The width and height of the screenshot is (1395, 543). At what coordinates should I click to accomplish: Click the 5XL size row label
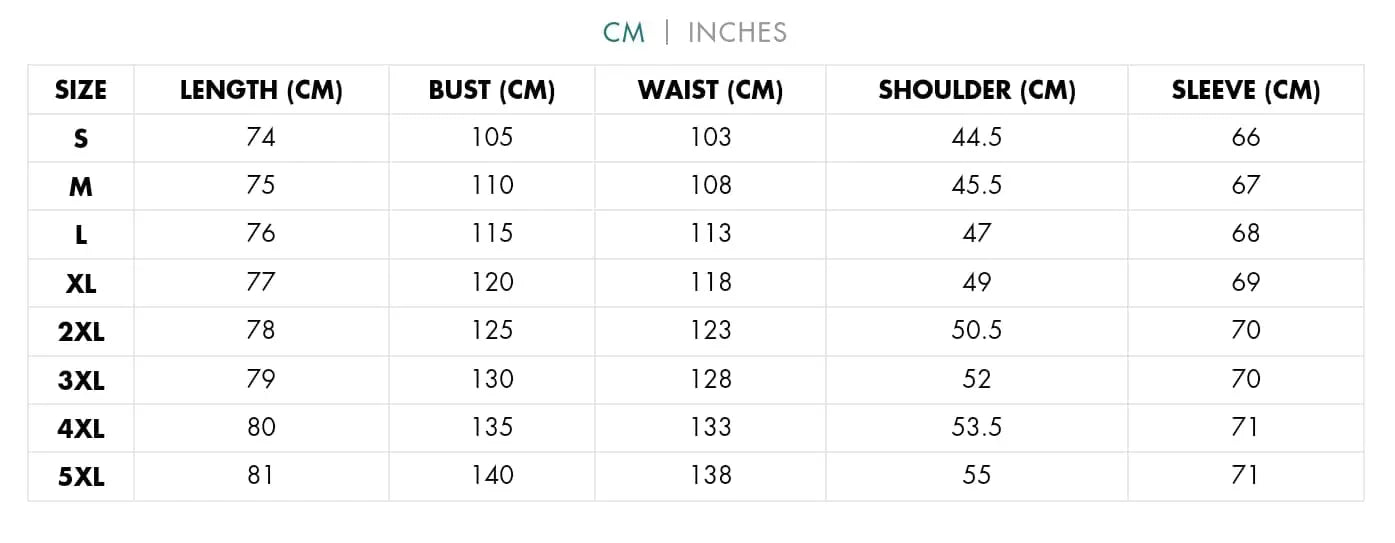point(81,477)
